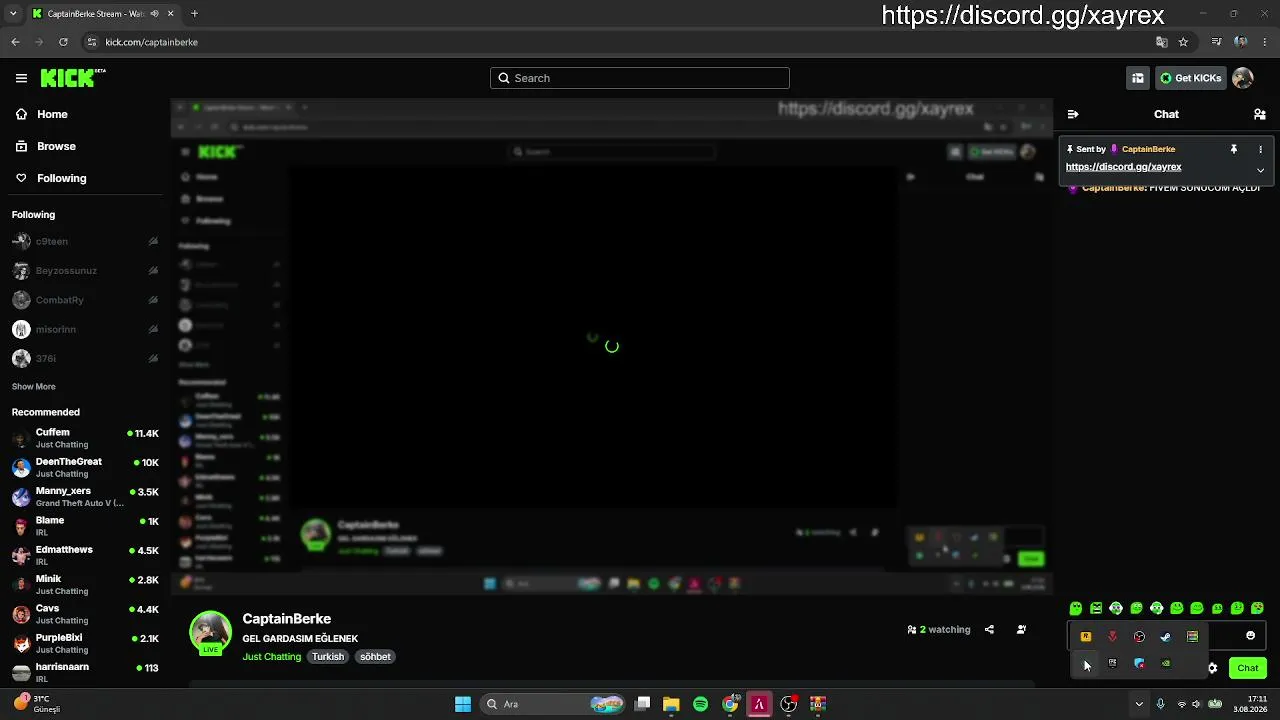The height and width of the screenshot is (720, 1280).
Task: Open pinned message three-dot options
Action: pos(1260,149)
